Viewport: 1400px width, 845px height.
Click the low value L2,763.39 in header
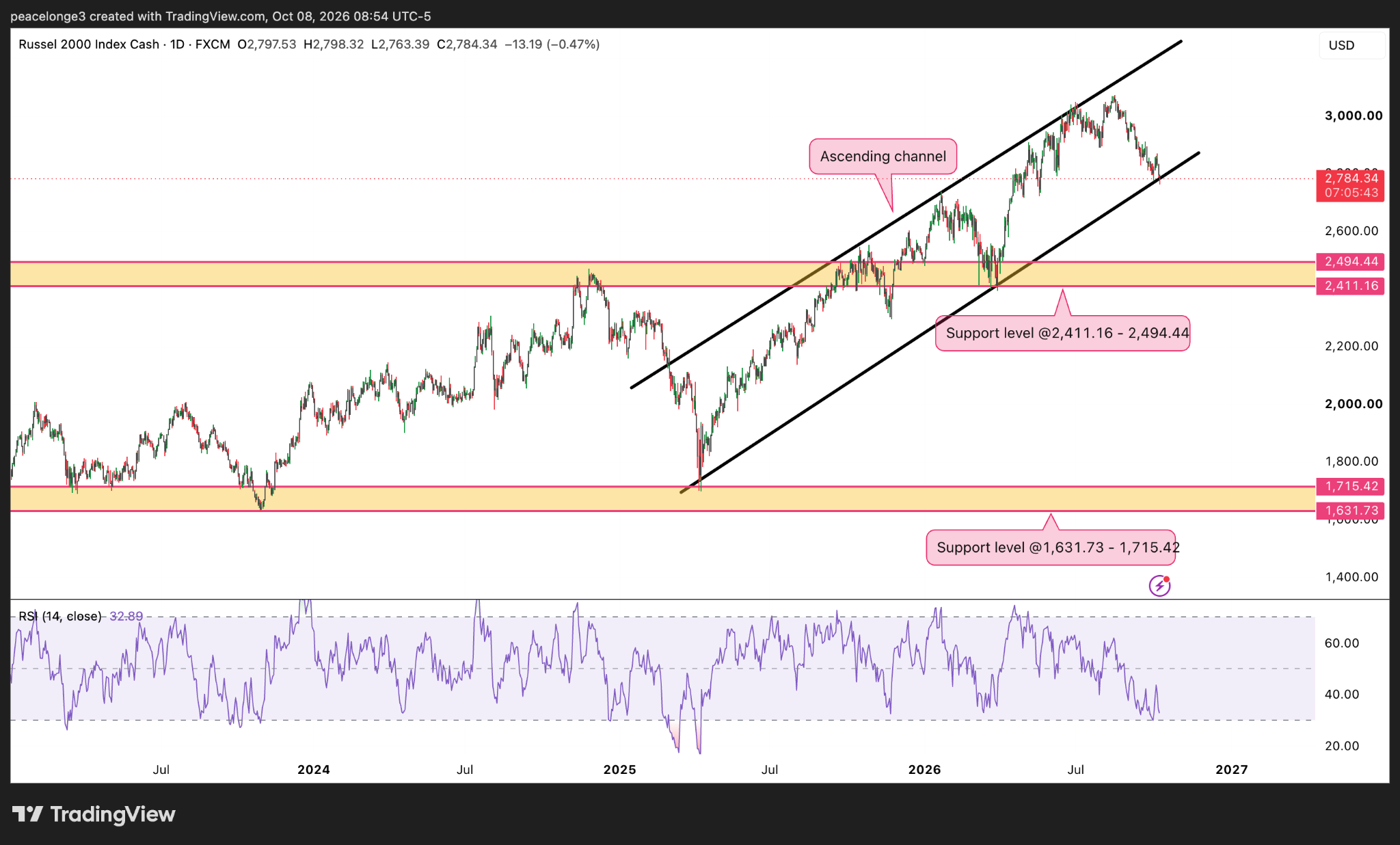tap(401, 44)
